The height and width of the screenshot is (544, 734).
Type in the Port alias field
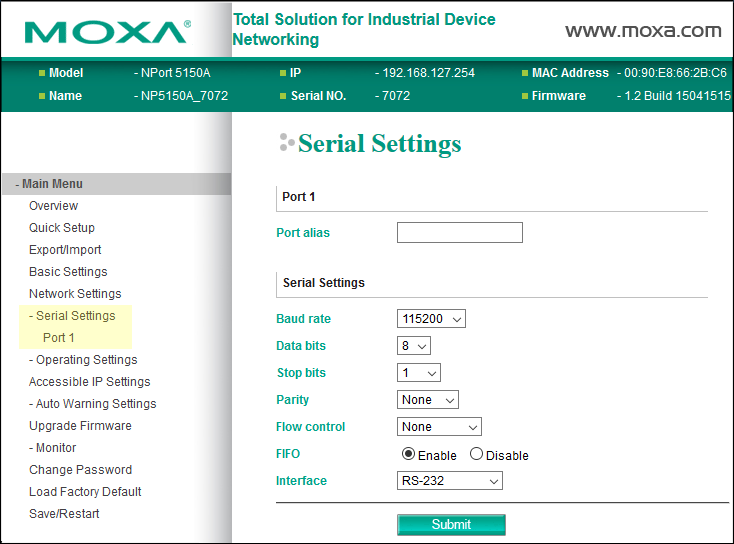459,233
